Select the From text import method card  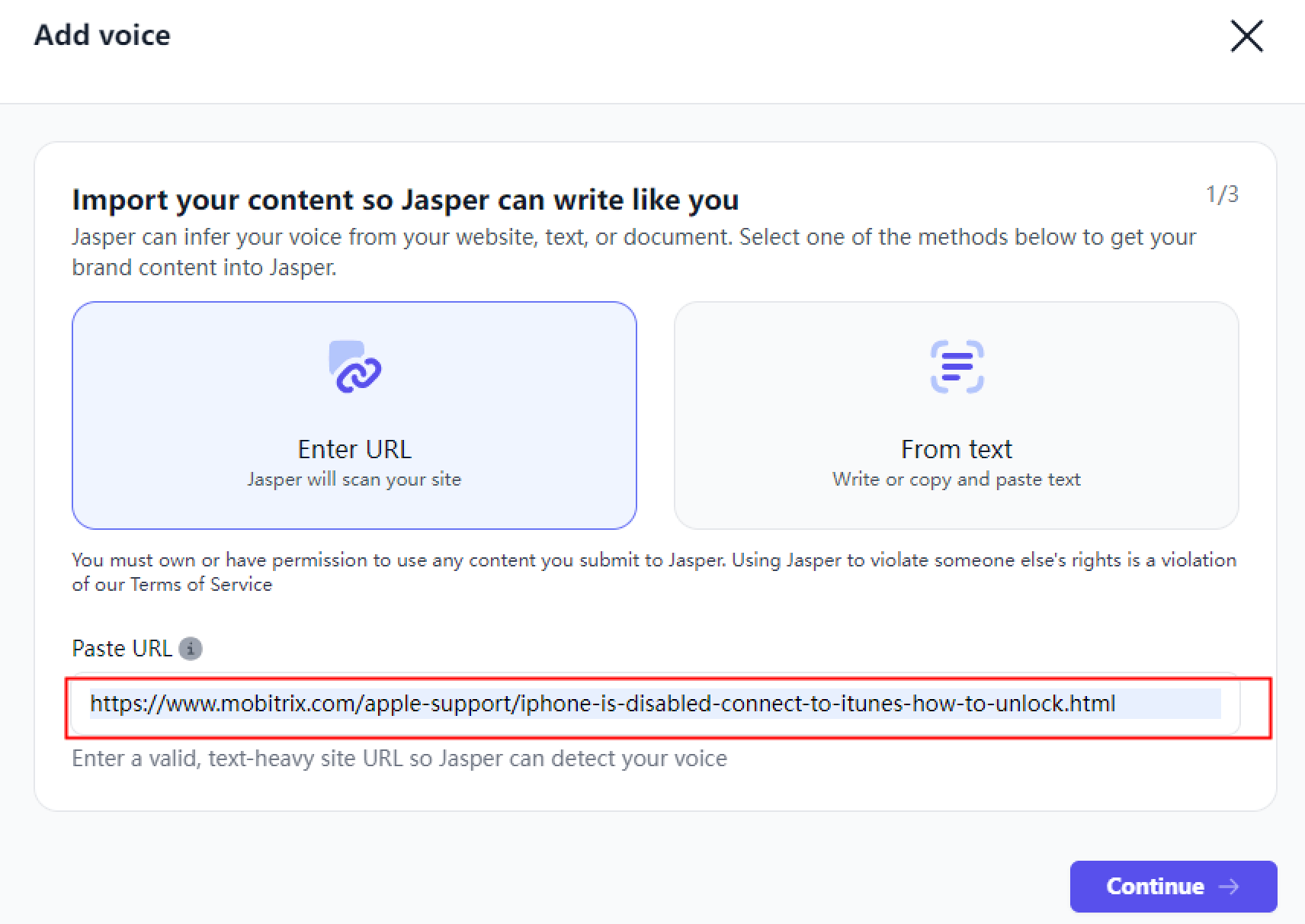click(x=956, y=415)
